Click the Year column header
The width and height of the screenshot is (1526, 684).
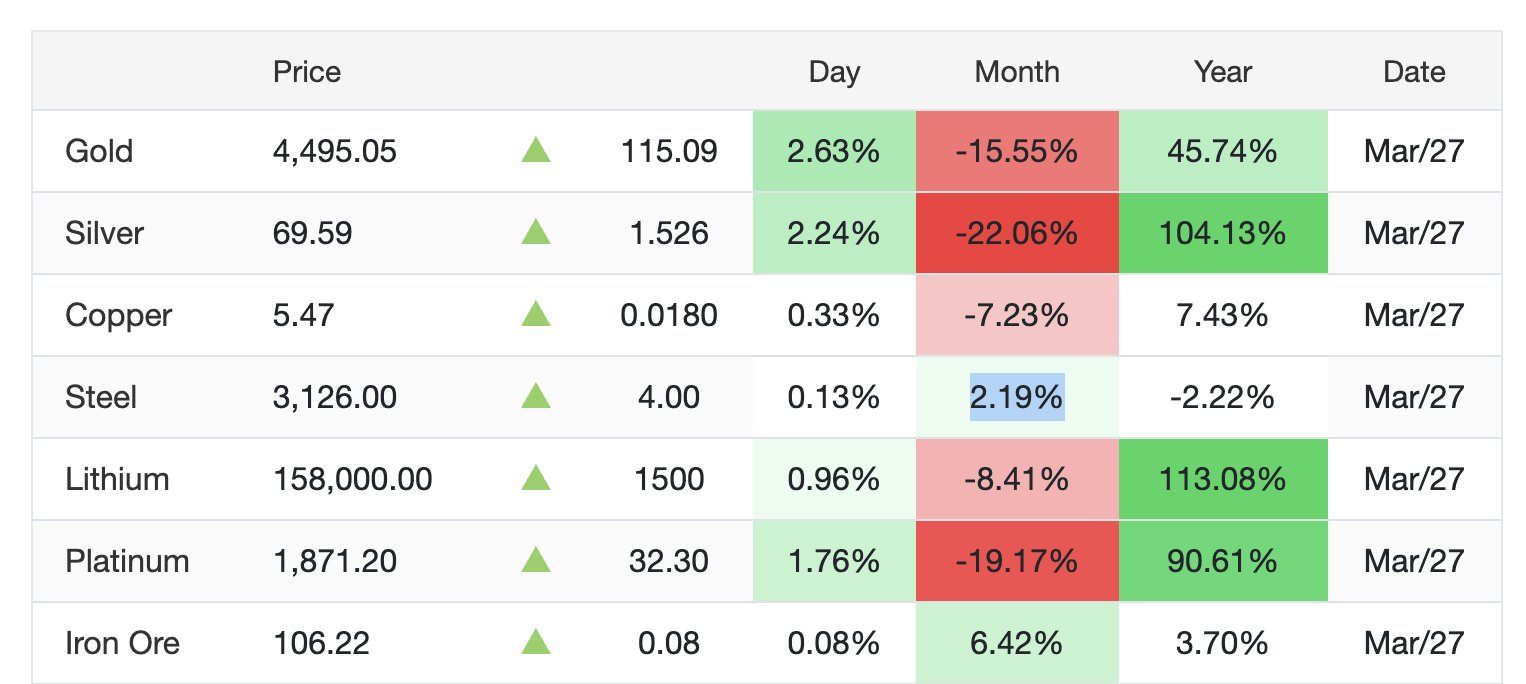[x=1222, y=72]
